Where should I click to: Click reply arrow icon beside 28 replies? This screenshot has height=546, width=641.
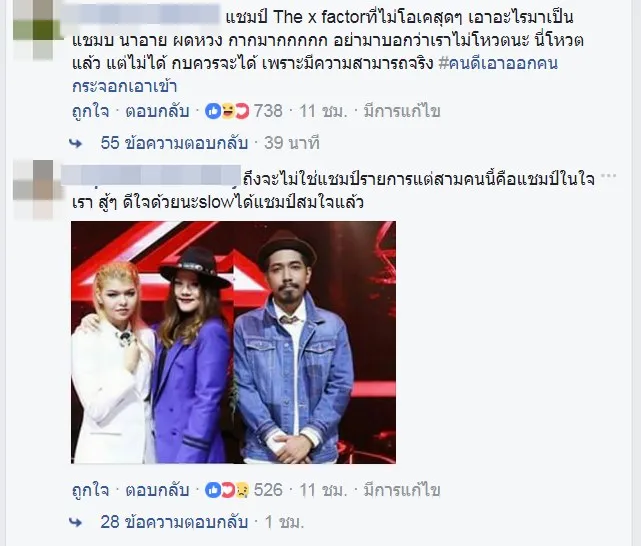pyautogui.click(x=76, y=522)
